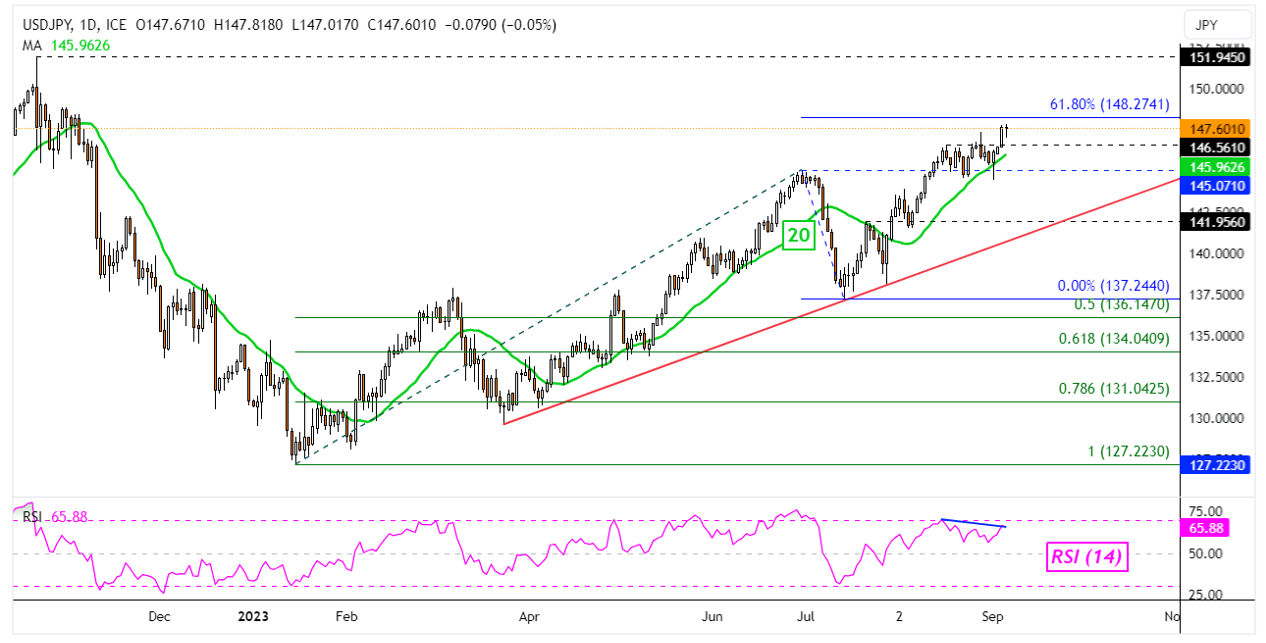Click the 150.0000 price scale label
The height and width of the screenshot is (643, 1266).
[1217, 89]
